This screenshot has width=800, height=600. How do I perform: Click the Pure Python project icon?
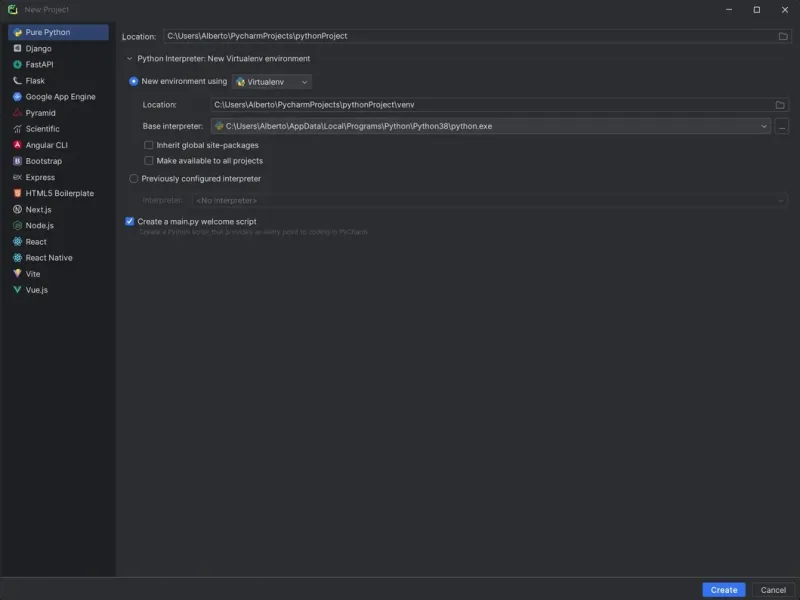point(17,32)
